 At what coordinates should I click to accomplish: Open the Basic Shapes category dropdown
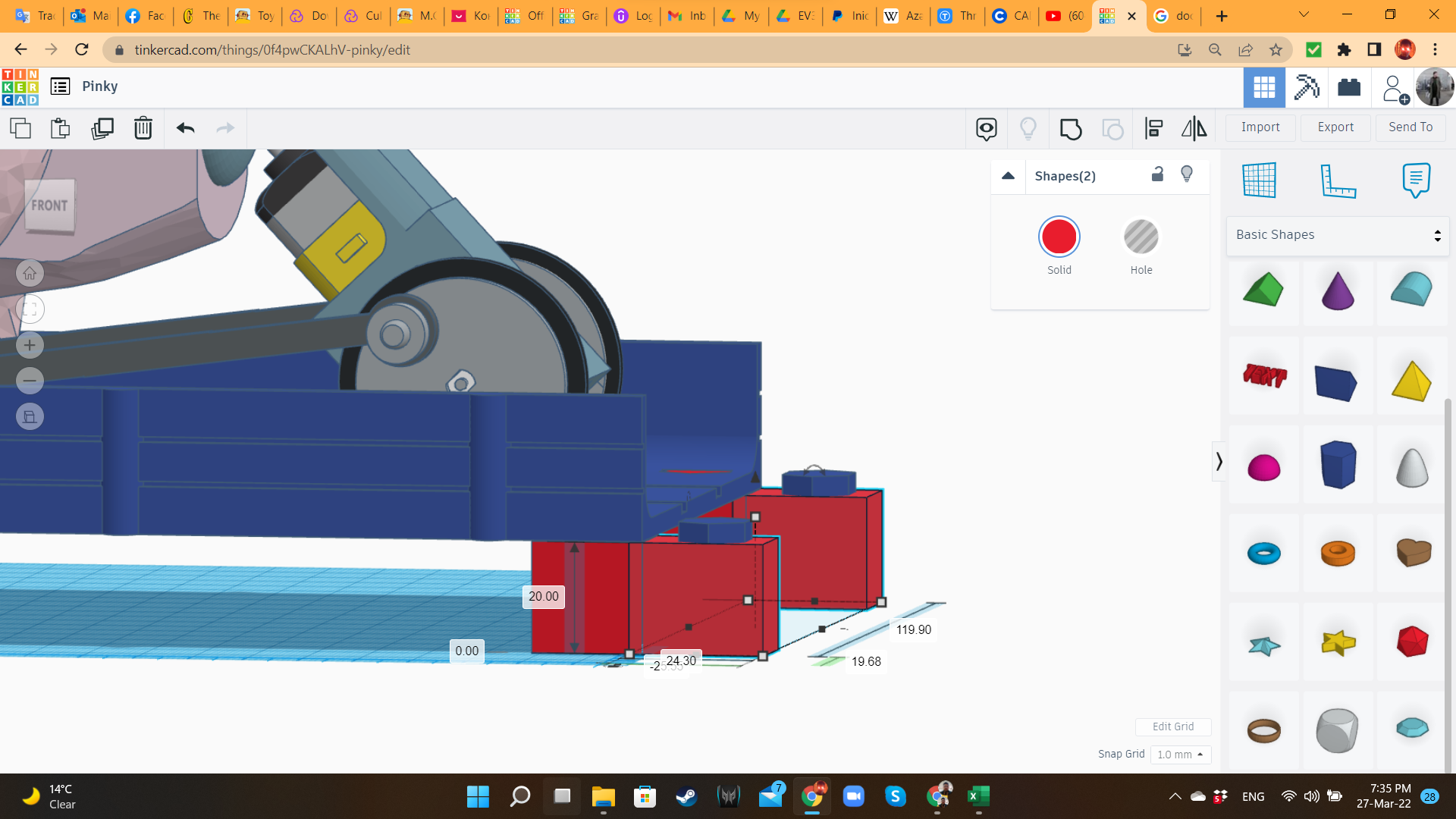click(x=1338, y=235)
